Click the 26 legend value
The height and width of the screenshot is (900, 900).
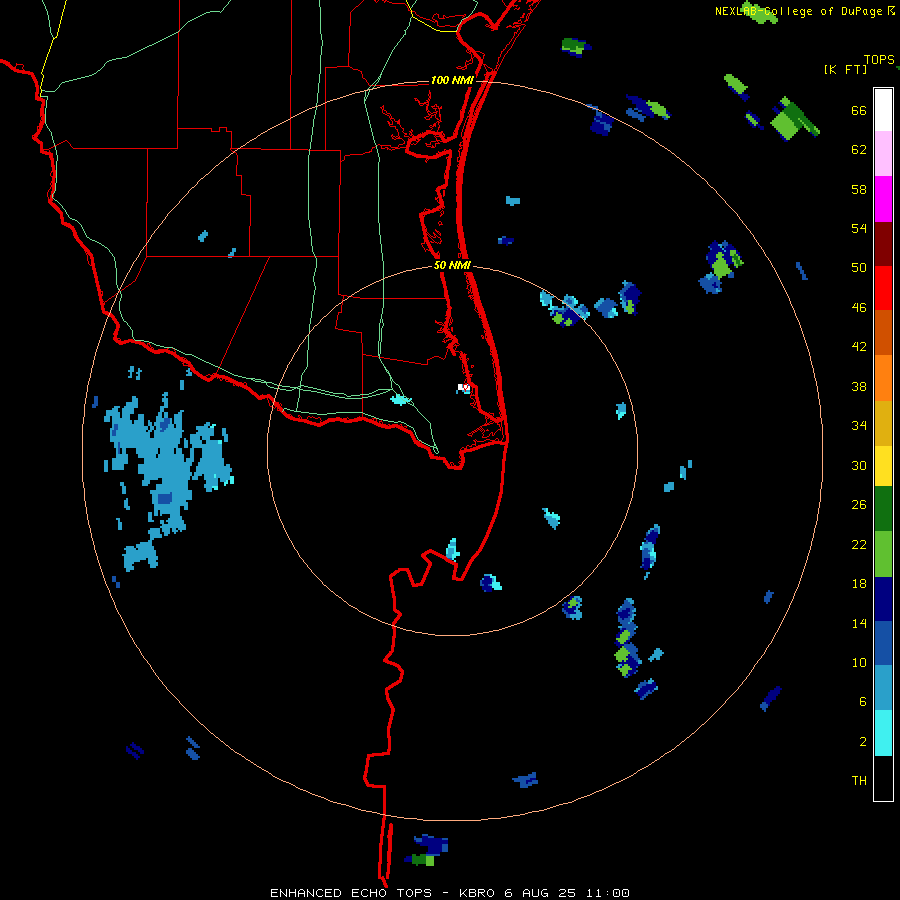(859, 505)
